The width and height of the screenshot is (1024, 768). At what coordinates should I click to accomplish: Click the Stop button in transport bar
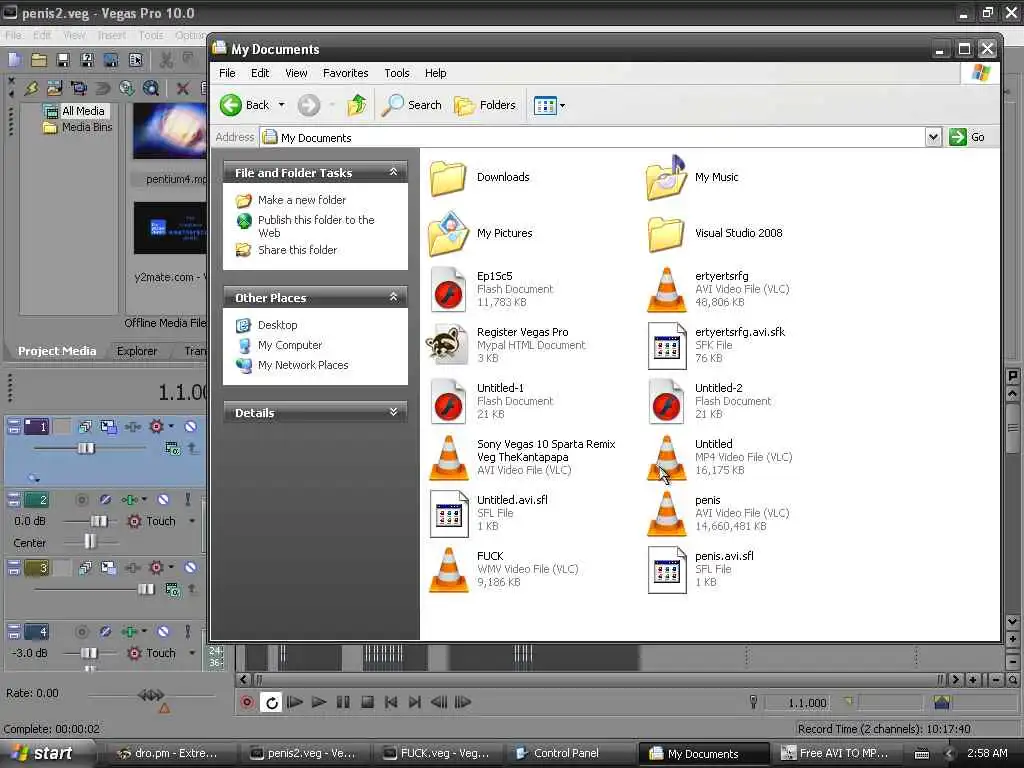(367, 702)
